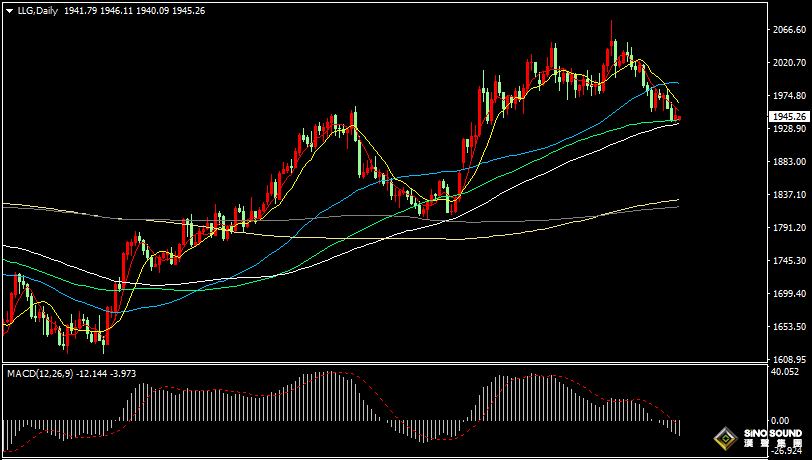The width and height of the screenshot is (812, 460).
Task: Select the 1791.20 price axis label
Action: [x=789, y=227]
